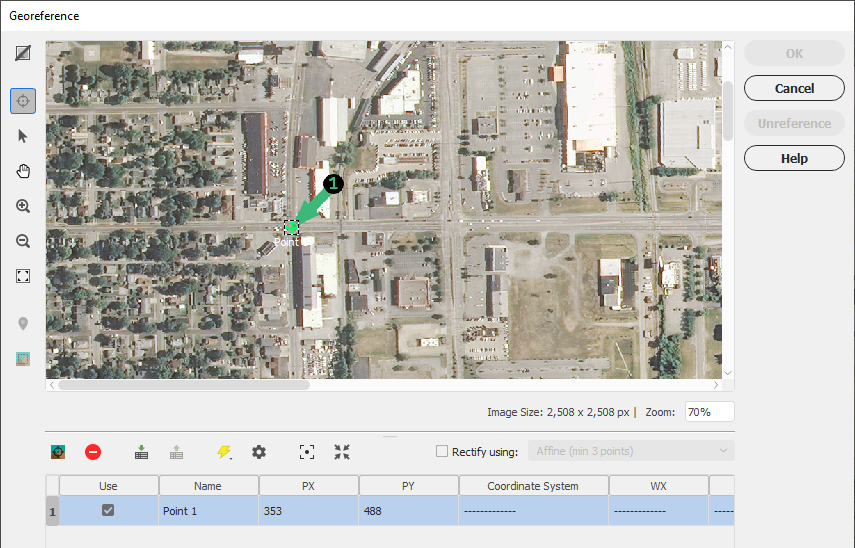Image resolution: width=855 pixels, height=548 pixels.
Task: Click the OK button
Action: (794, 53)
